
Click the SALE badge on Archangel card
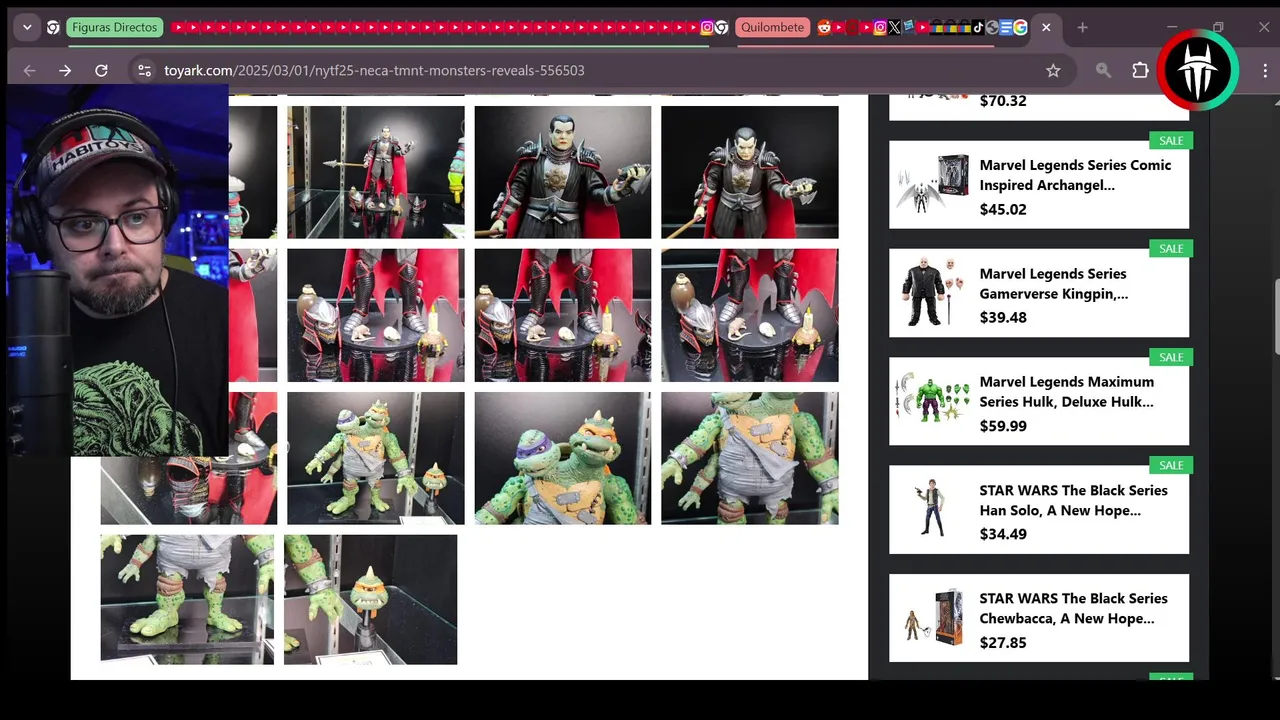tap(1171, 140)
